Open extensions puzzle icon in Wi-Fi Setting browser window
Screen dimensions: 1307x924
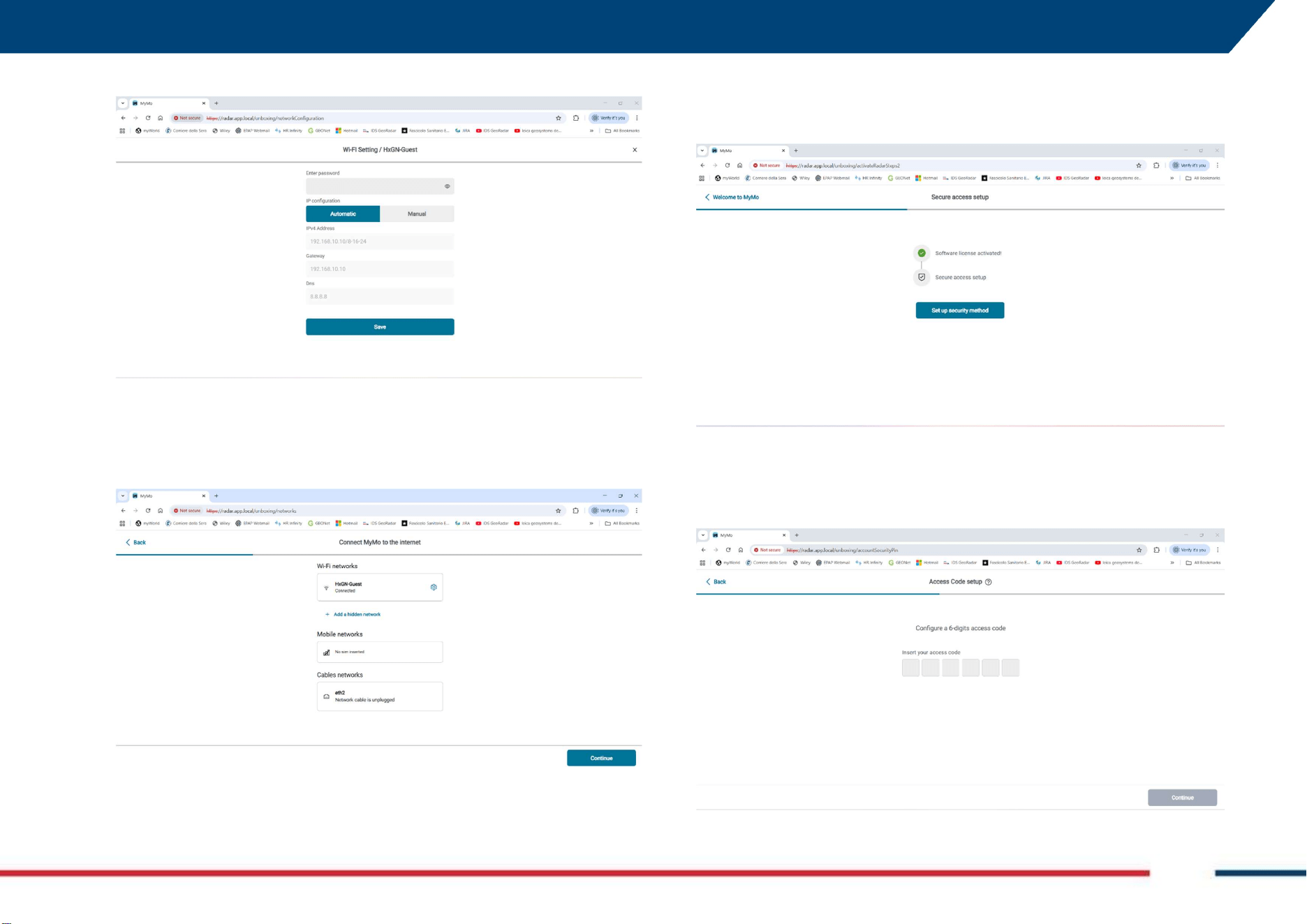(576, 118)
